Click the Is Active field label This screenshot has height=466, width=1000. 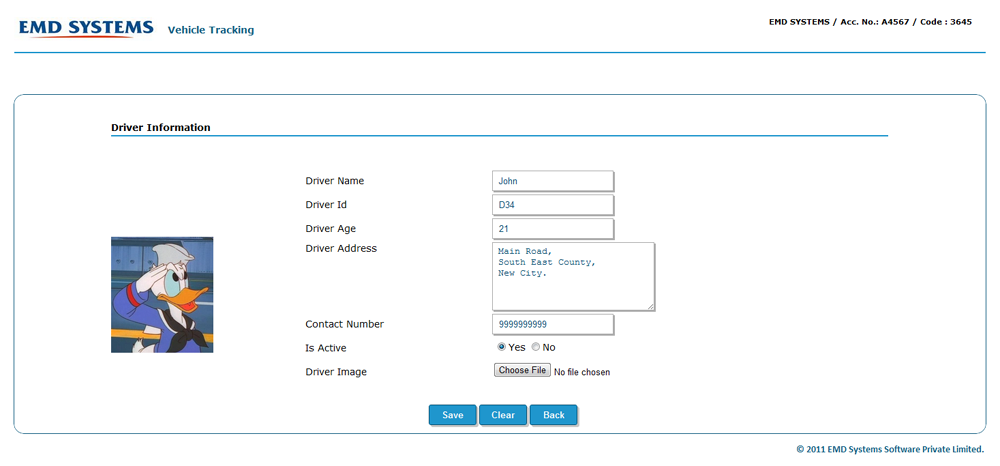click(326, 348)
